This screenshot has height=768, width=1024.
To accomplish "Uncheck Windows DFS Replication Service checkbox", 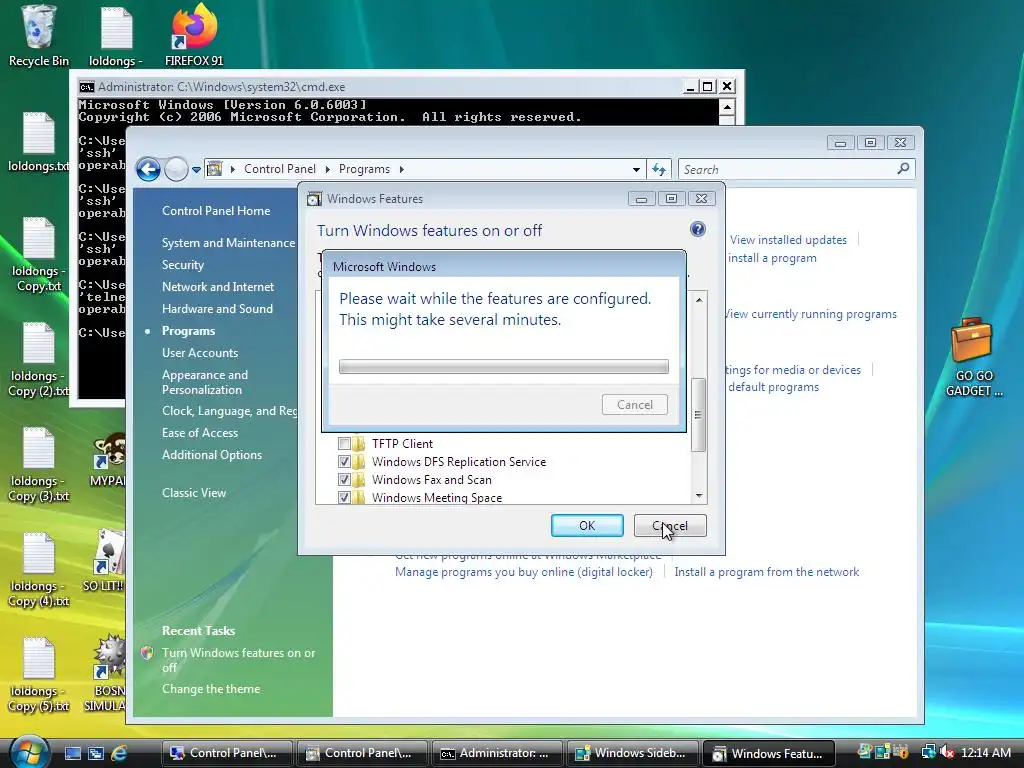I will click(x=344, y=462).
